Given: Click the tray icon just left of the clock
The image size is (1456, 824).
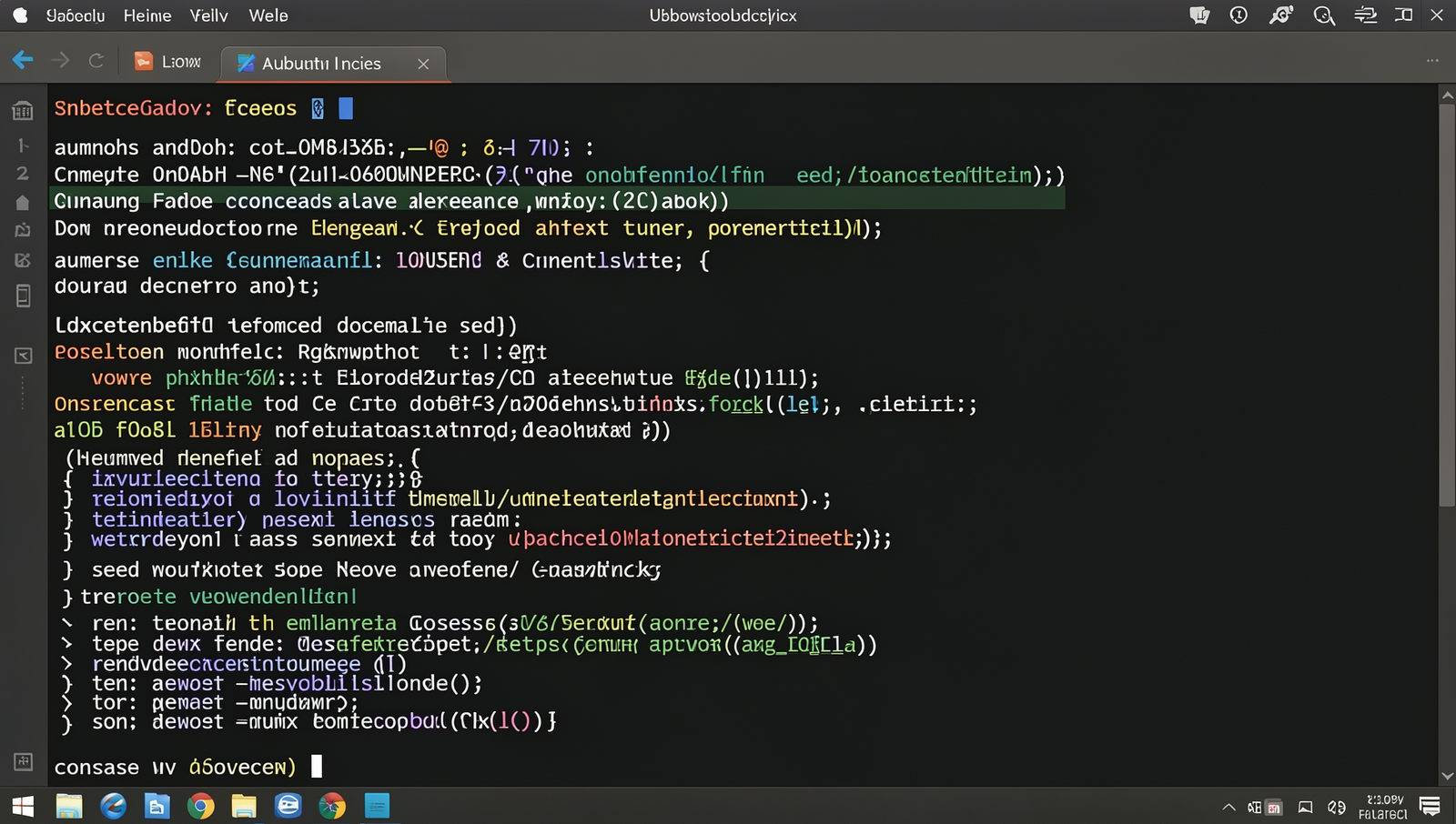Looking at the screenshot, I should (x=1337, y=807).
